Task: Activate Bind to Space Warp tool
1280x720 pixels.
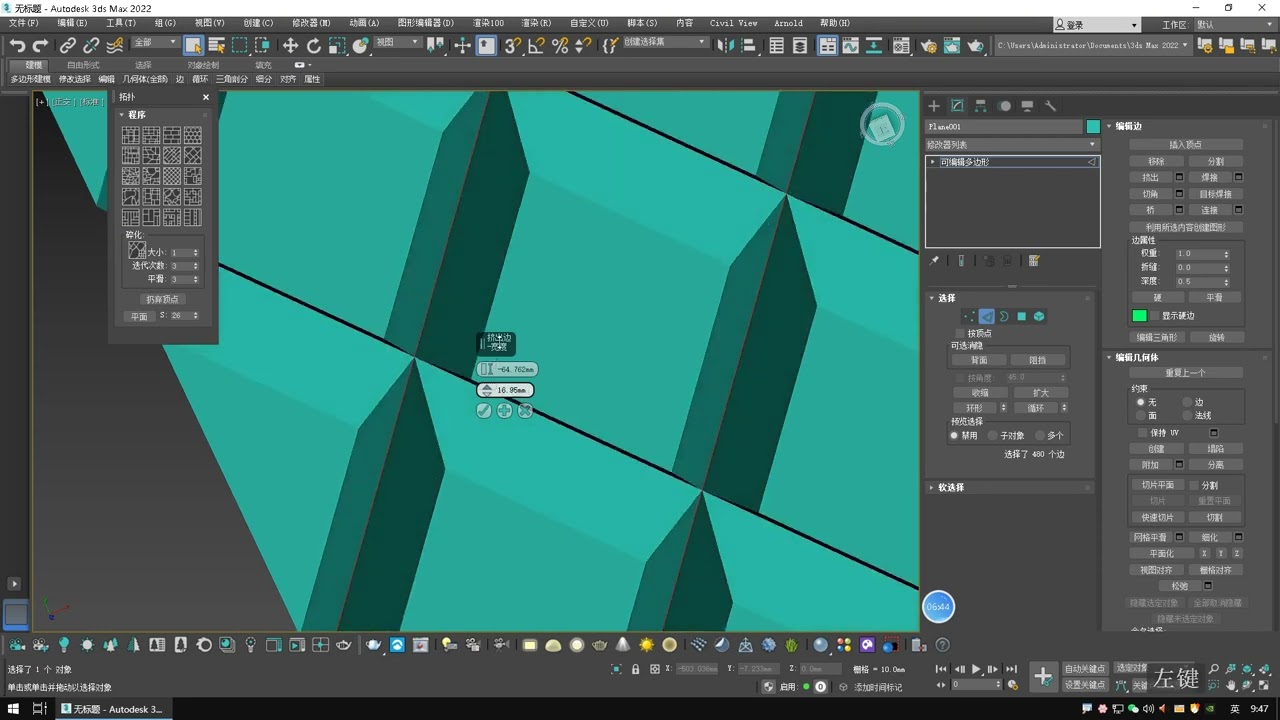Action: click(115, 45)
